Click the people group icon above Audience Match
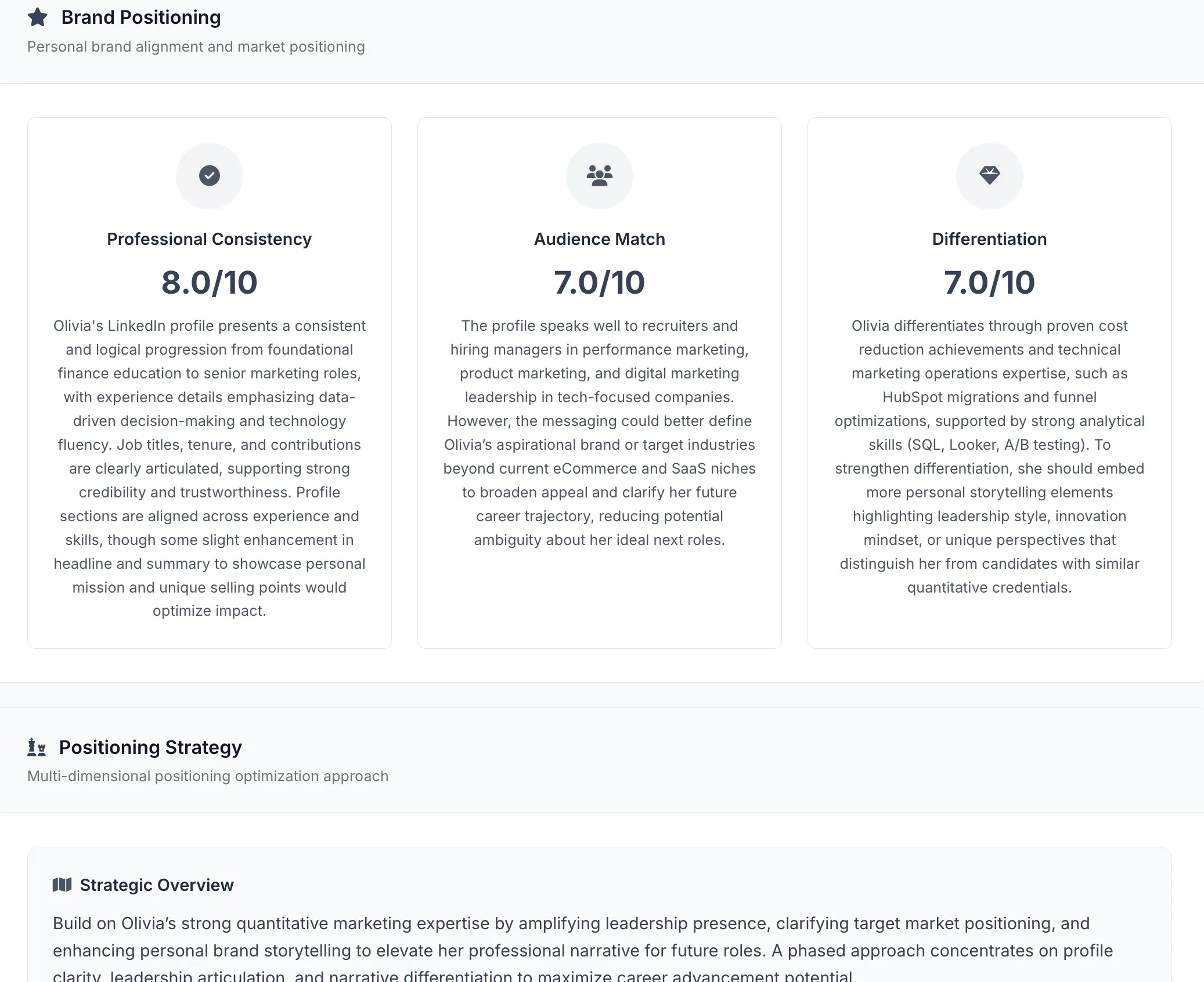 (600, 175)
